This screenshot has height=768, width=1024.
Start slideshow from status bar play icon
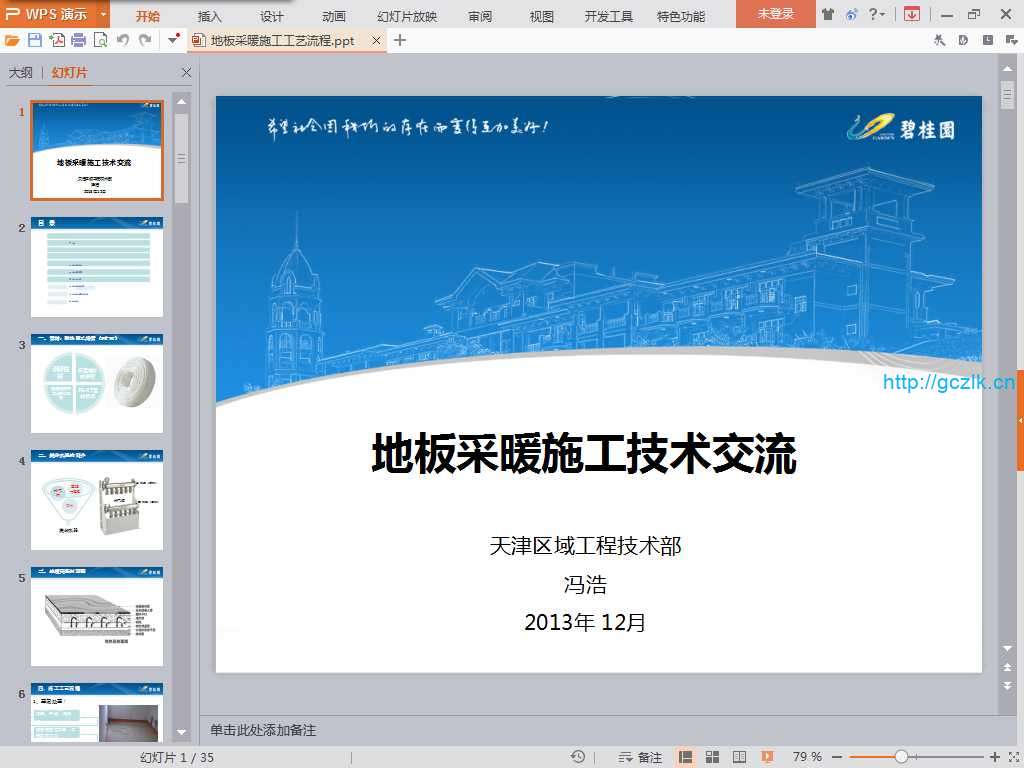[x=767, y=757]
